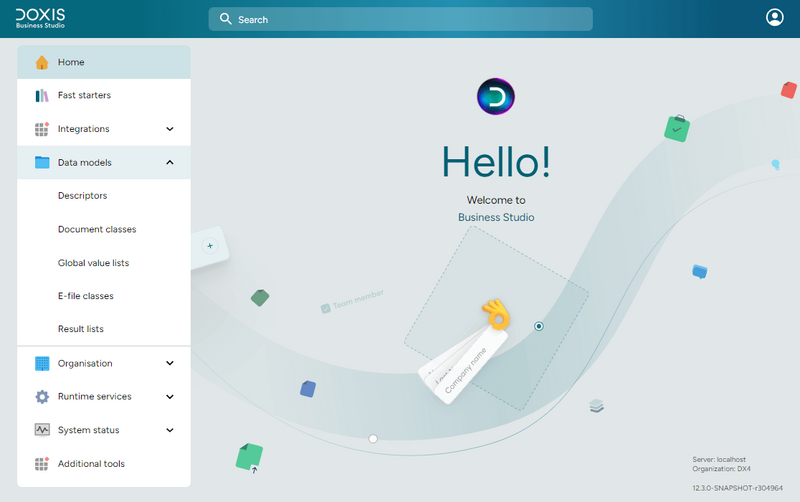Image resolution: width=800 pixels, height=502 pixels.
Task: Expand the Organisation section chevron
Action: click(170, 363)
